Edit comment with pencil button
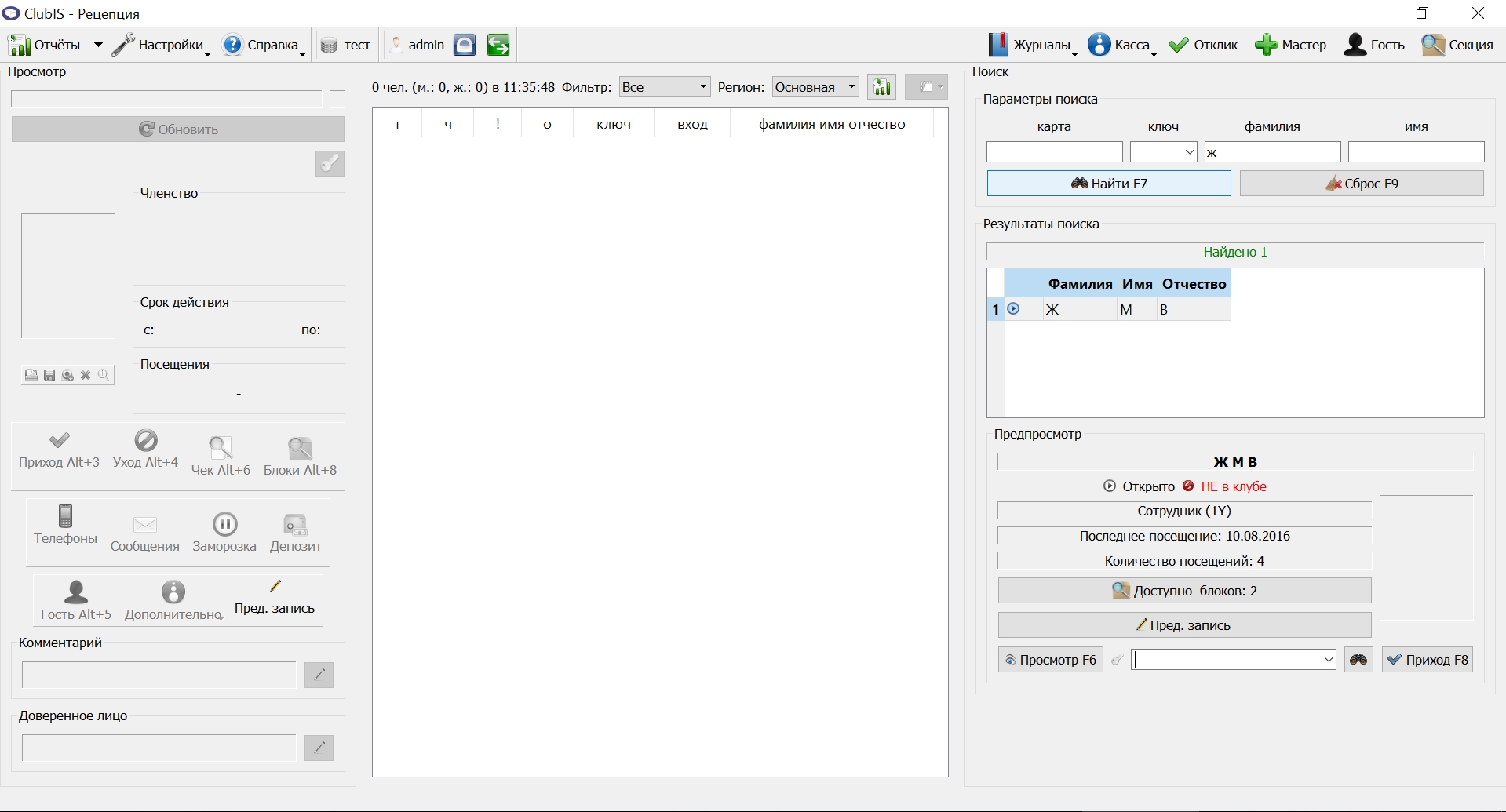 319,675
